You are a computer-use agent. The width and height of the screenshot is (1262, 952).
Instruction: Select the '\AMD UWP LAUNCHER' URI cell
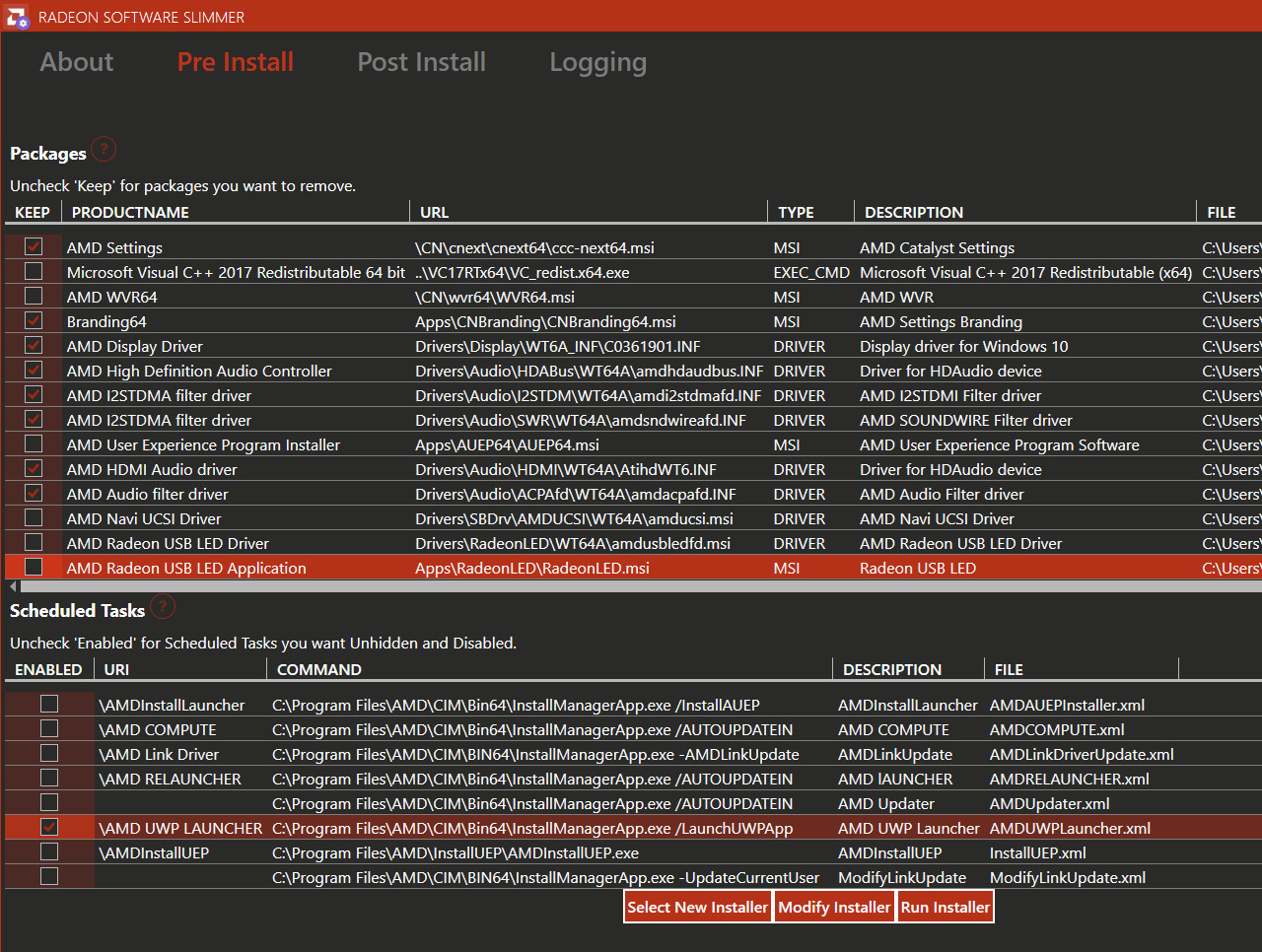pyautogui.click(x=180, y=828)
